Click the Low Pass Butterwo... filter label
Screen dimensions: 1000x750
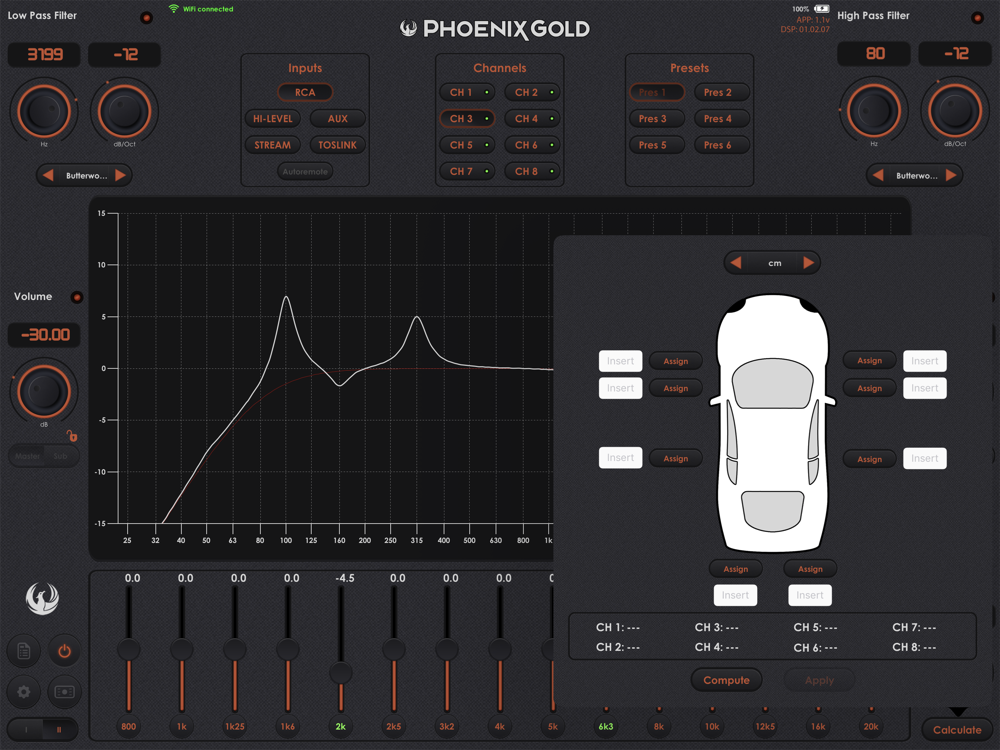(x=87, y=175)
